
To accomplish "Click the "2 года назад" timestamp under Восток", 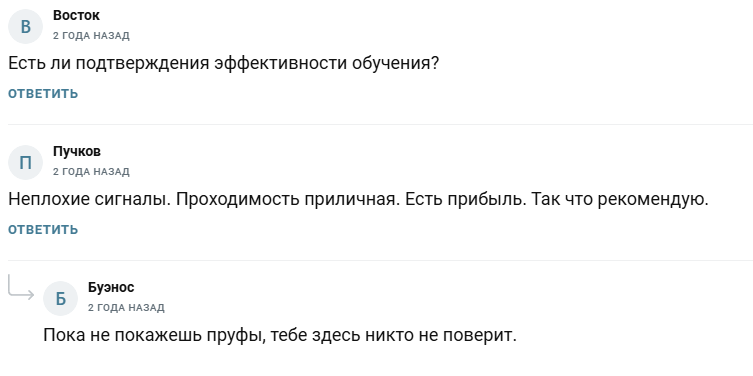I will pyautogui.click(x=91, y=36).
